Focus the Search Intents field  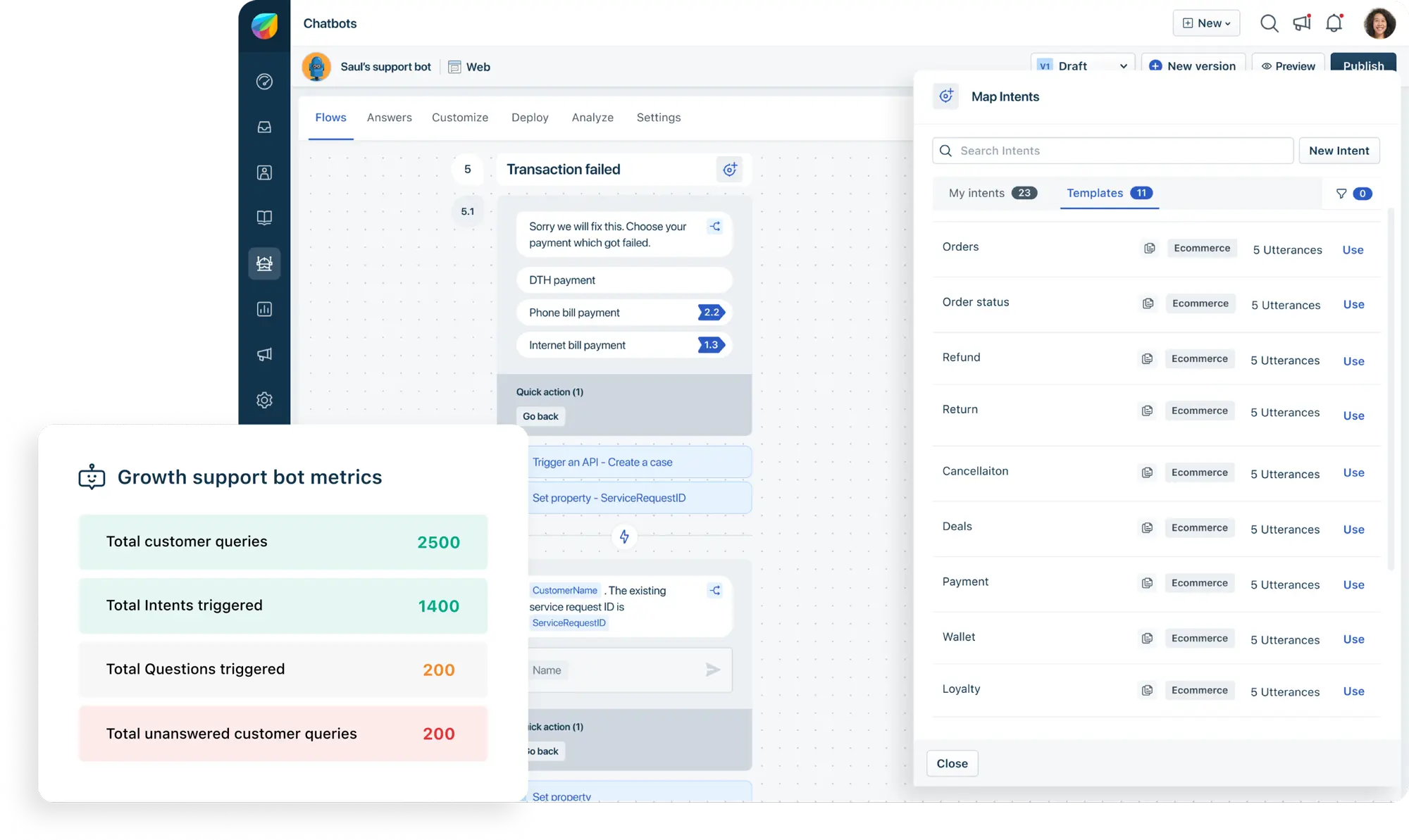coord(1113,151)
